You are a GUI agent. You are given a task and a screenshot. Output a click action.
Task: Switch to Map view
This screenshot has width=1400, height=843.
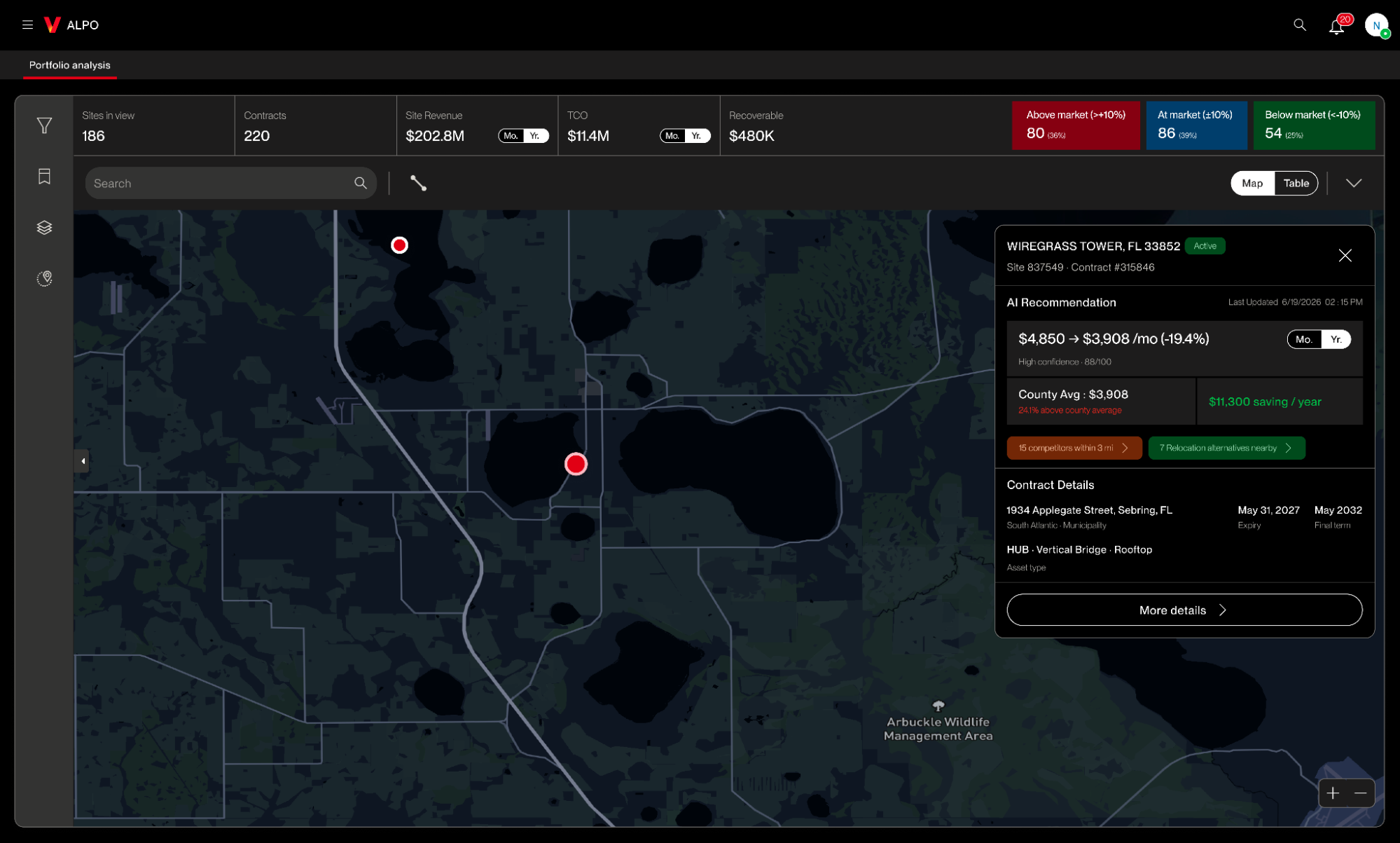point(1252,183)
